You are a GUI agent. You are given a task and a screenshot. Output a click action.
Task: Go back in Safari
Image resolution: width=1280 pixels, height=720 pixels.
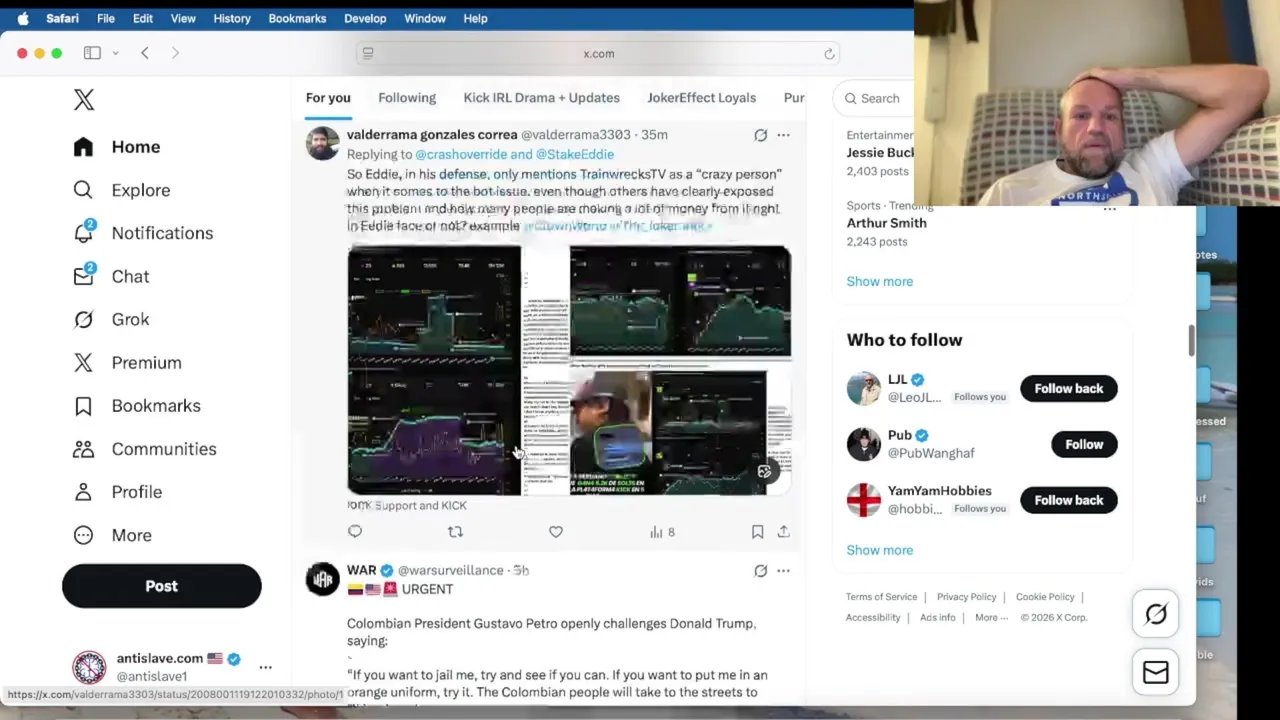pyautogui.click(x=145, y=53)
